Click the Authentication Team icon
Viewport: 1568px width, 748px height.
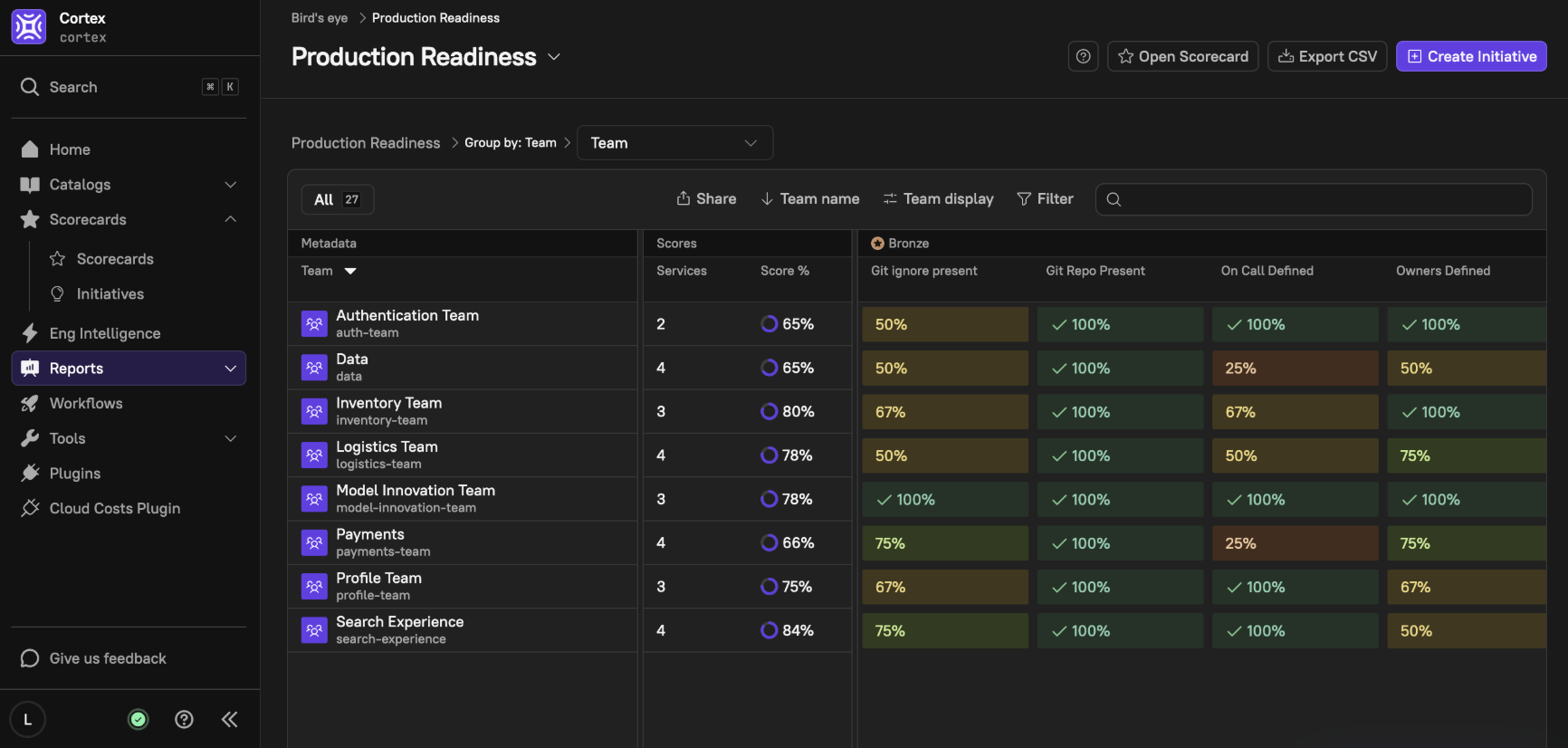pos(314,323)
